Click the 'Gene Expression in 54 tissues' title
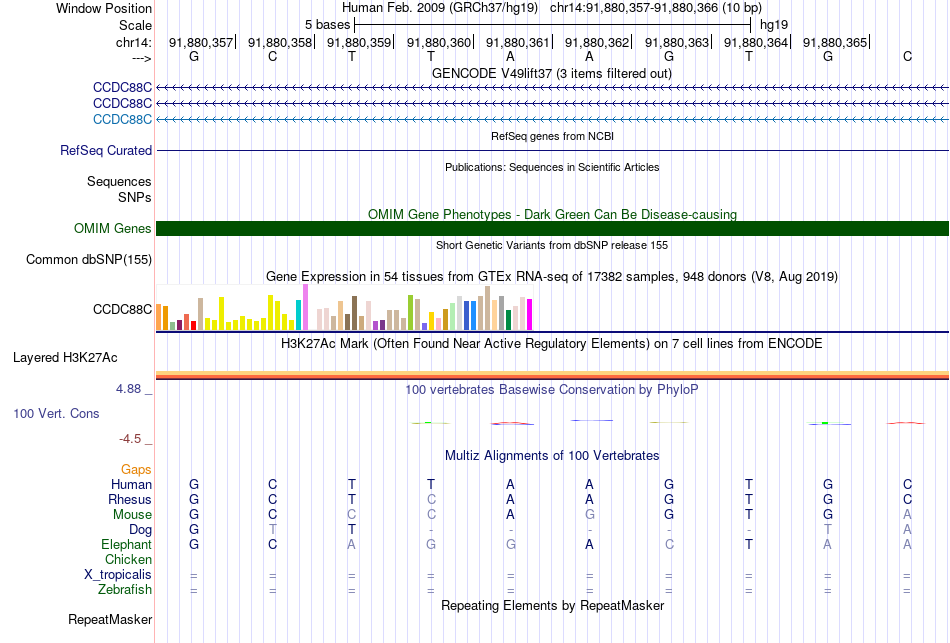This screenshot has height=643, width=950. [x=552, y=277]
